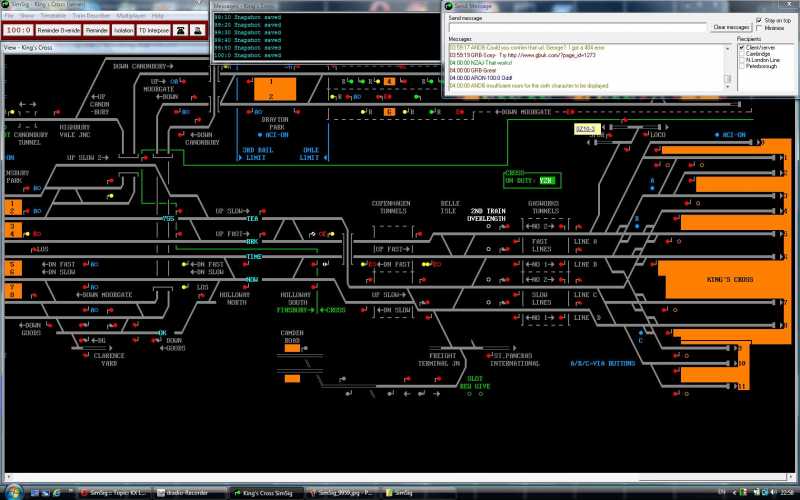The image size is (800, 500).
Task: Click the signaller person icon in toolbar
Action: coord(197,31)
